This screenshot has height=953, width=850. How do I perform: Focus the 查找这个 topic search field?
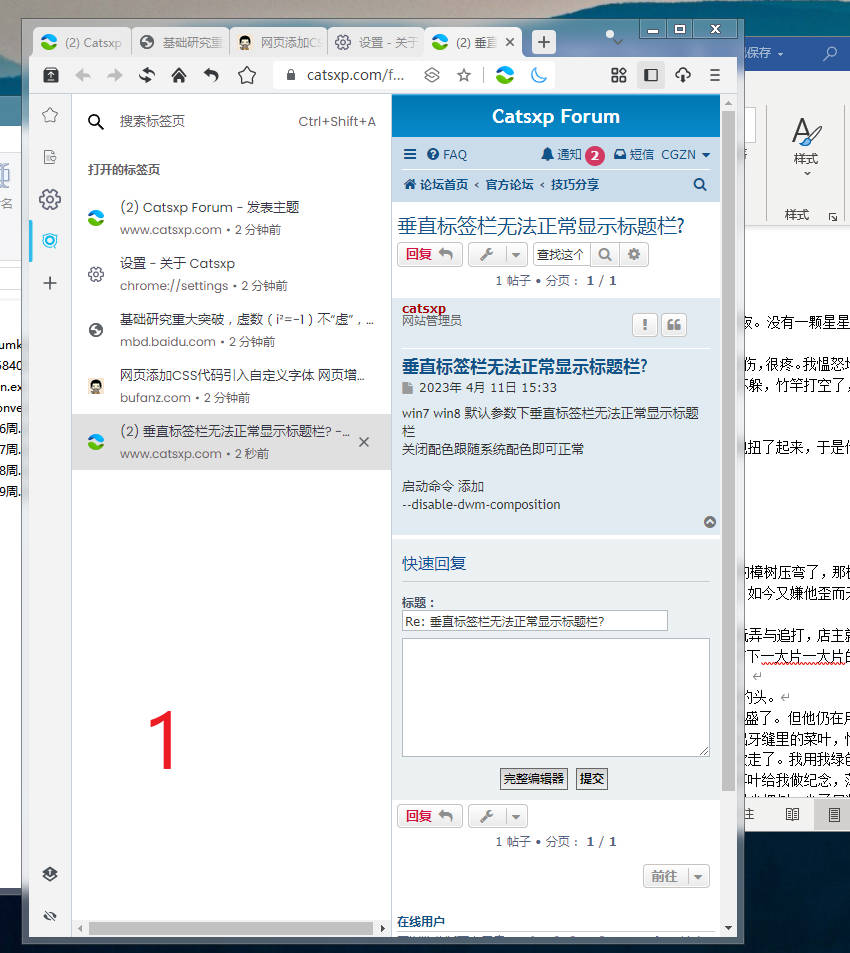pos(561,255)
